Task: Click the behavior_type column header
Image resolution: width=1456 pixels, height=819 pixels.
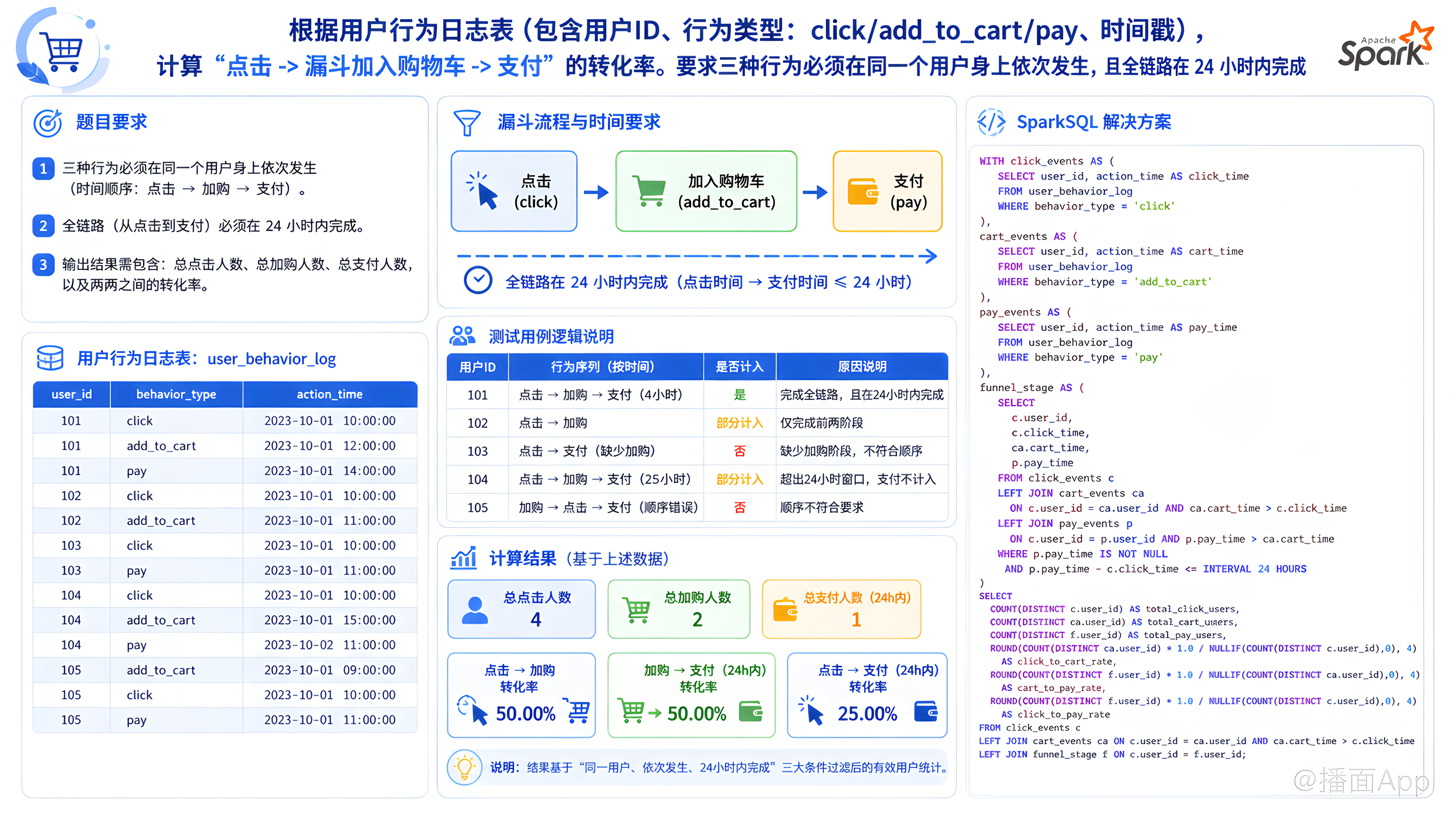Action: [x=176, y=394]
